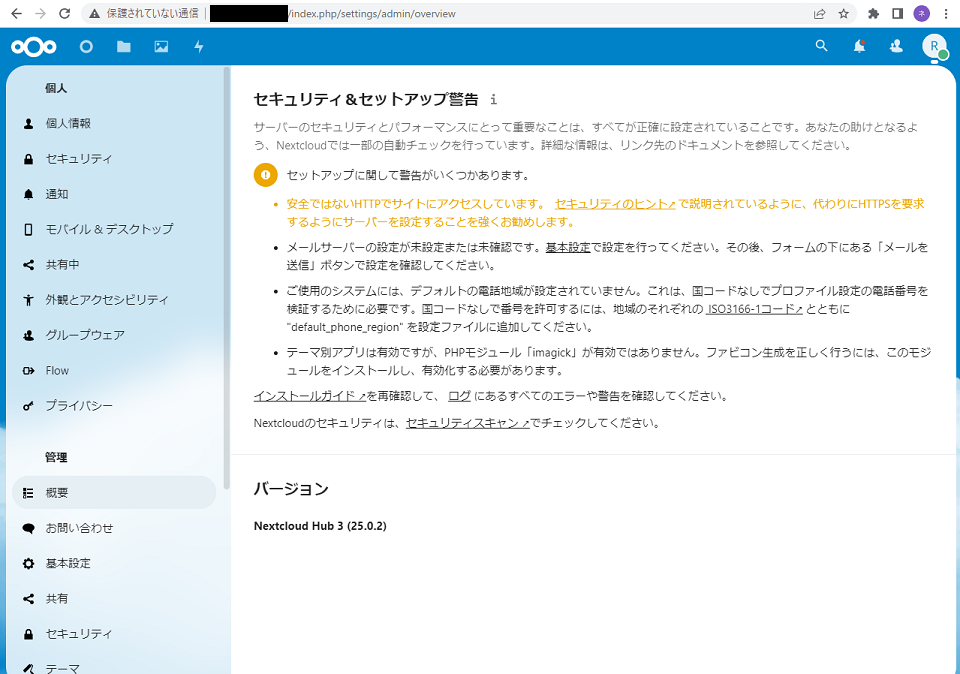Toggle the browser side panel

tap(898, 13)
